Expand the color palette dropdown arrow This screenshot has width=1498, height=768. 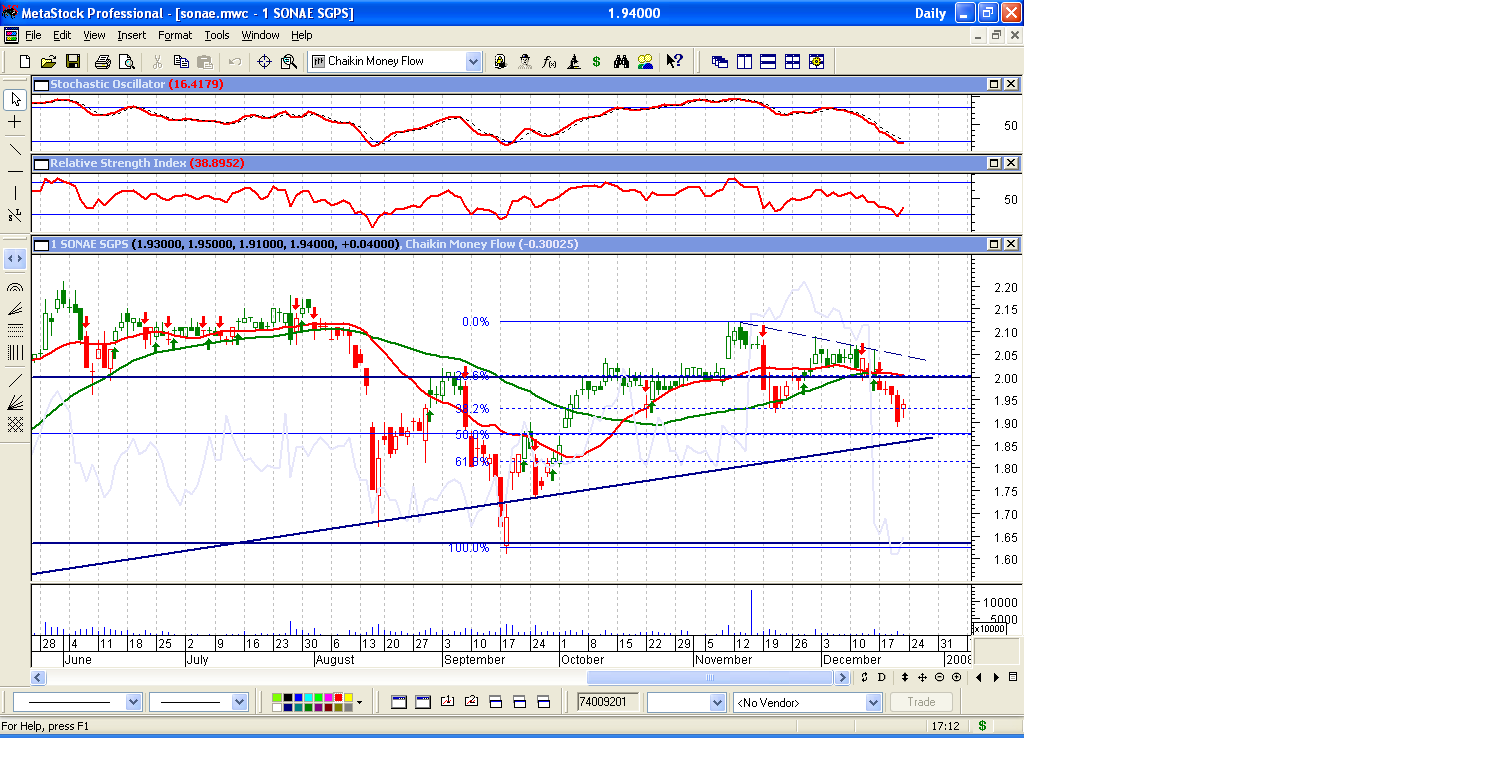click(x=359, y=702)
